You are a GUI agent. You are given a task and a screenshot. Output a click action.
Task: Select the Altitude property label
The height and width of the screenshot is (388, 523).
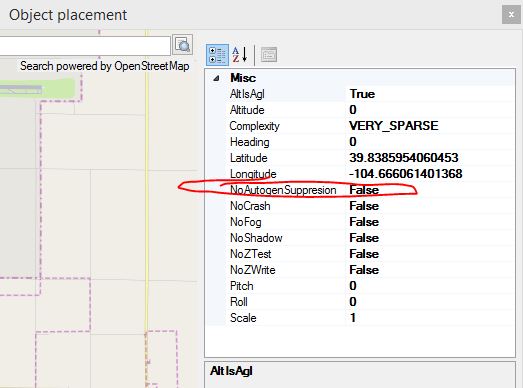coord(247,110)
